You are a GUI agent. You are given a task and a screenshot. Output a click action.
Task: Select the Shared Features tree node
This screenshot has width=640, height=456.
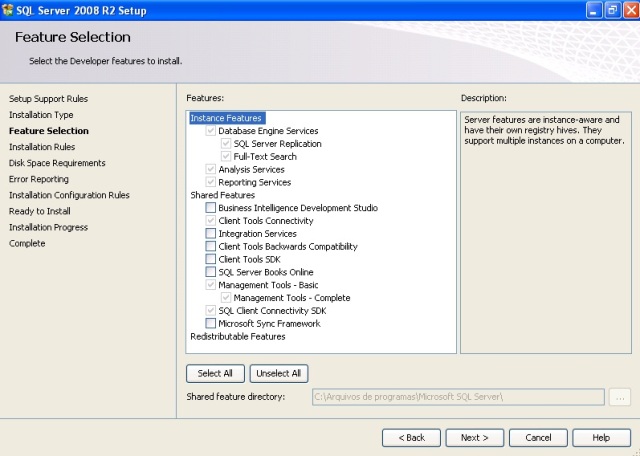[222, 195]
